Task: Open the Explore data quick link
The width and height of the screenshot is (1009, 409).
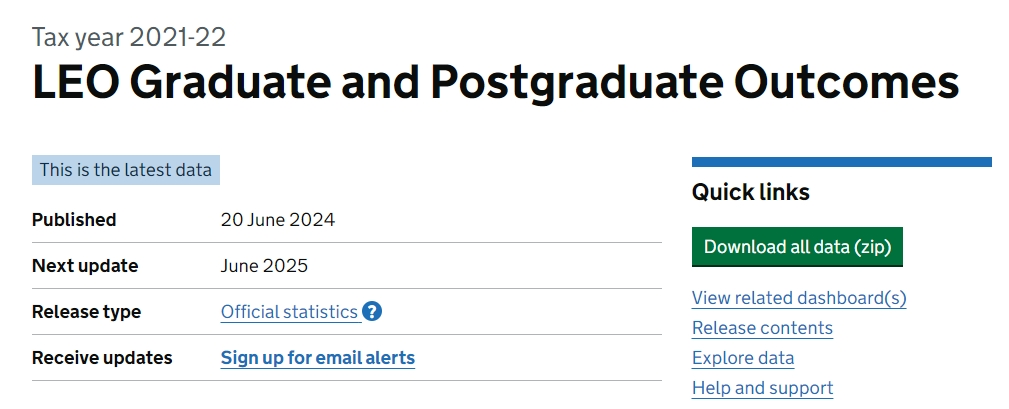Action: pyautogui.click(x=743, y=358)
